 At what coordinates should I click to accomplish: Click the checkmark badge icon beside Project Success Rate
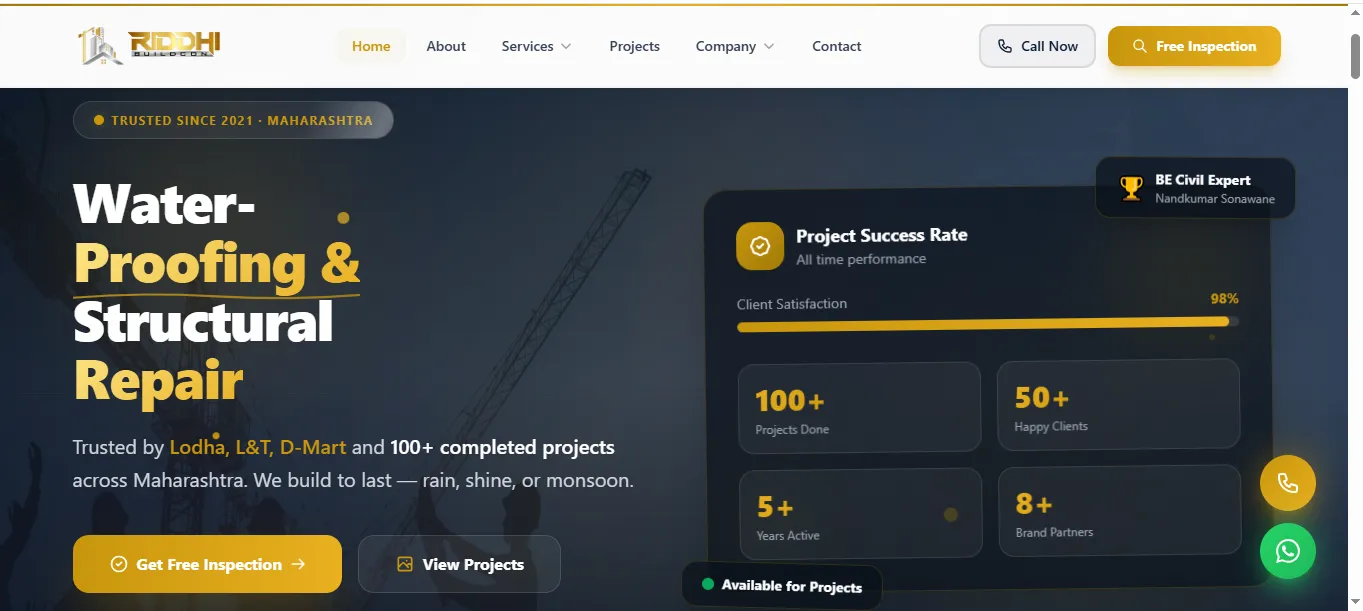pyautogui.click(x=760, y=246)
